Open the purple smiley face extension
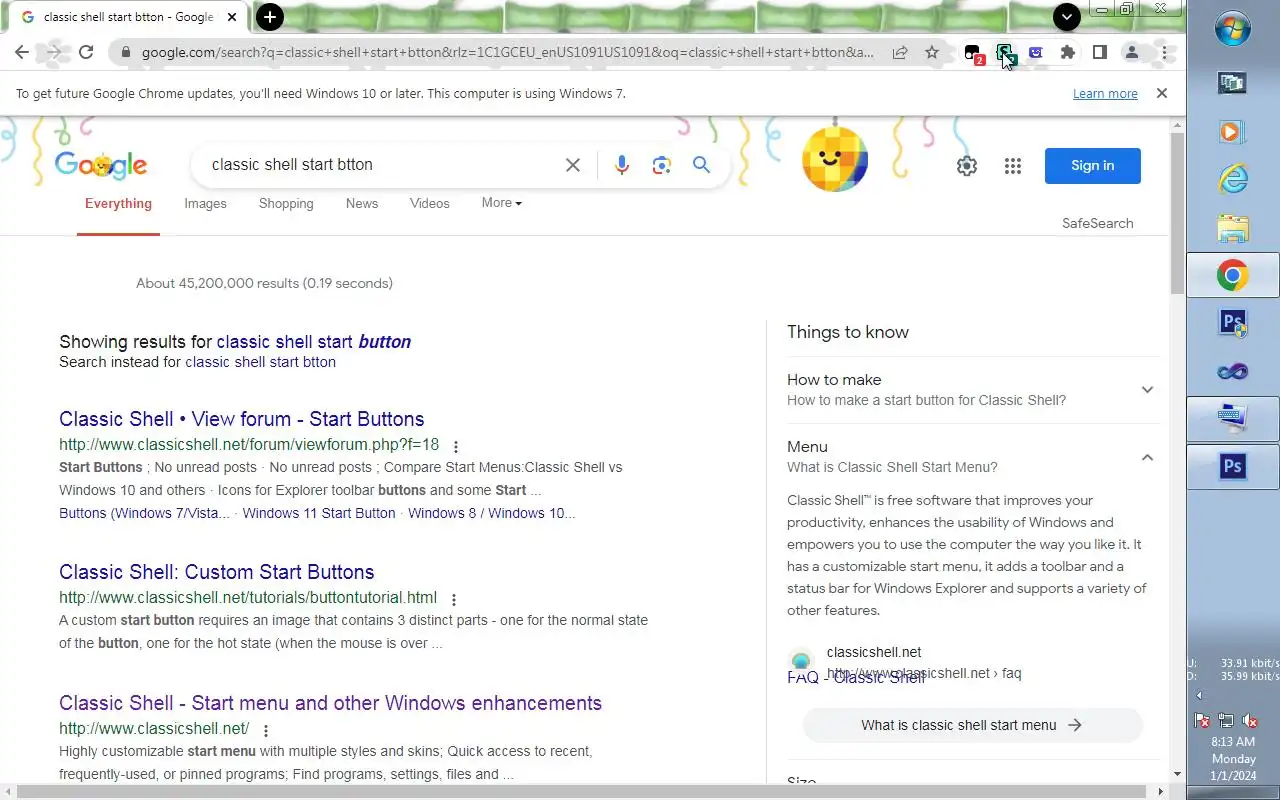 click(1036, 52)
